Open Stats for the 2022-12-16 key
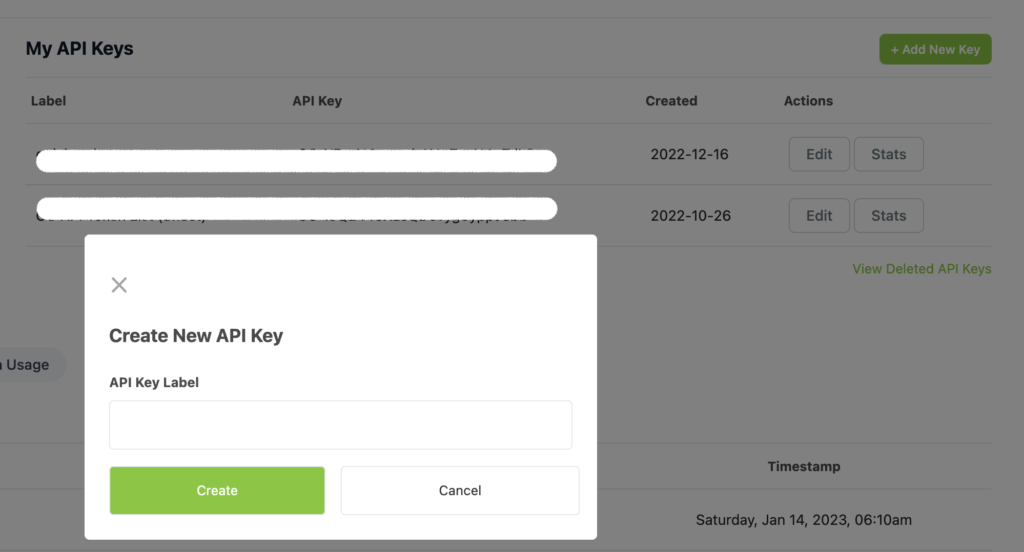1024x552 pixels. pos(888,154)
